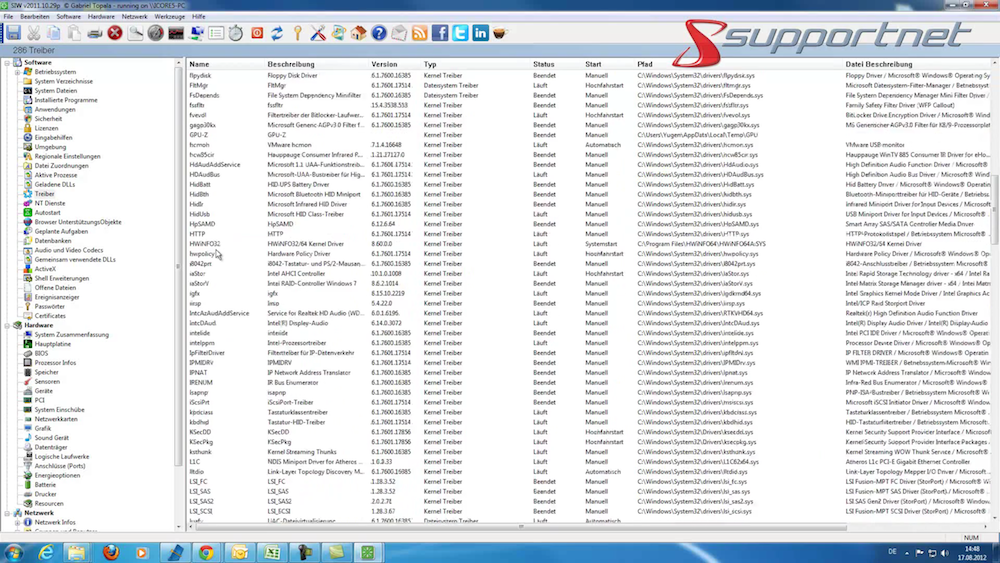Viewport: 1000px width, 563px height.
Task: Select the flpydisk driver row
Action: coord(589,75)
